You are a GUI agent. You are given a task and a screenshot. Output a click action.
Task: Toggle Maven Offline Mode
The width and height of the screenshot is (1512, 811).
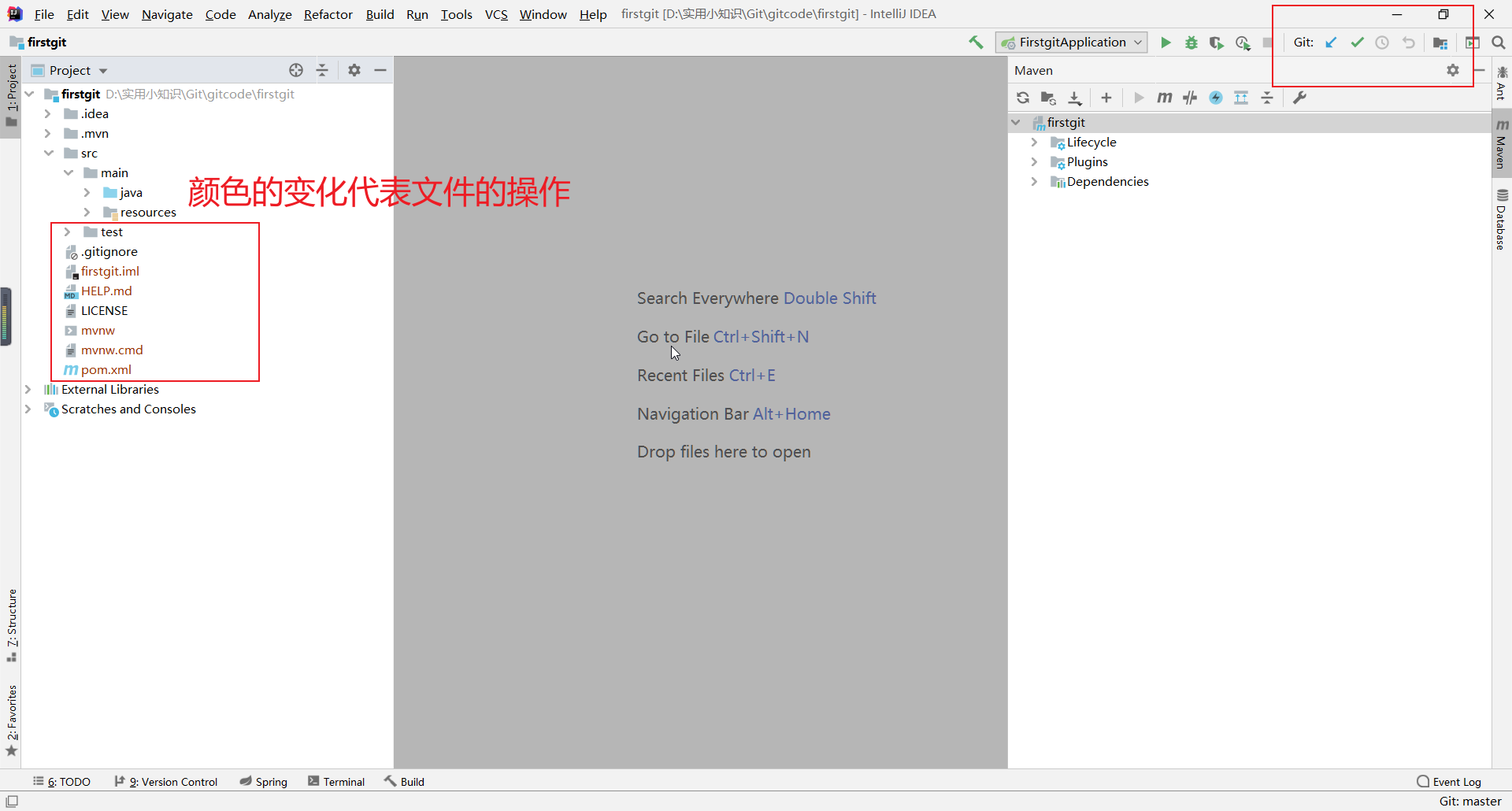point(1190,98)
